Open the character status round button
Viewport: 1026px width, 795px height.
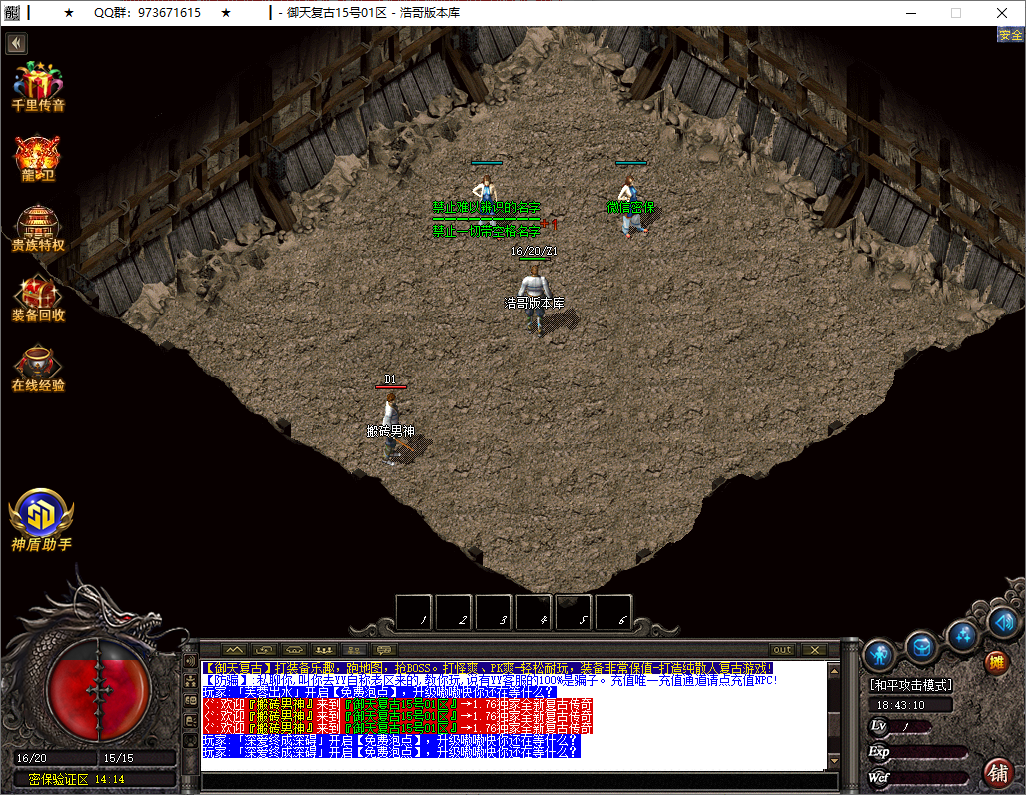coord(880,654)
